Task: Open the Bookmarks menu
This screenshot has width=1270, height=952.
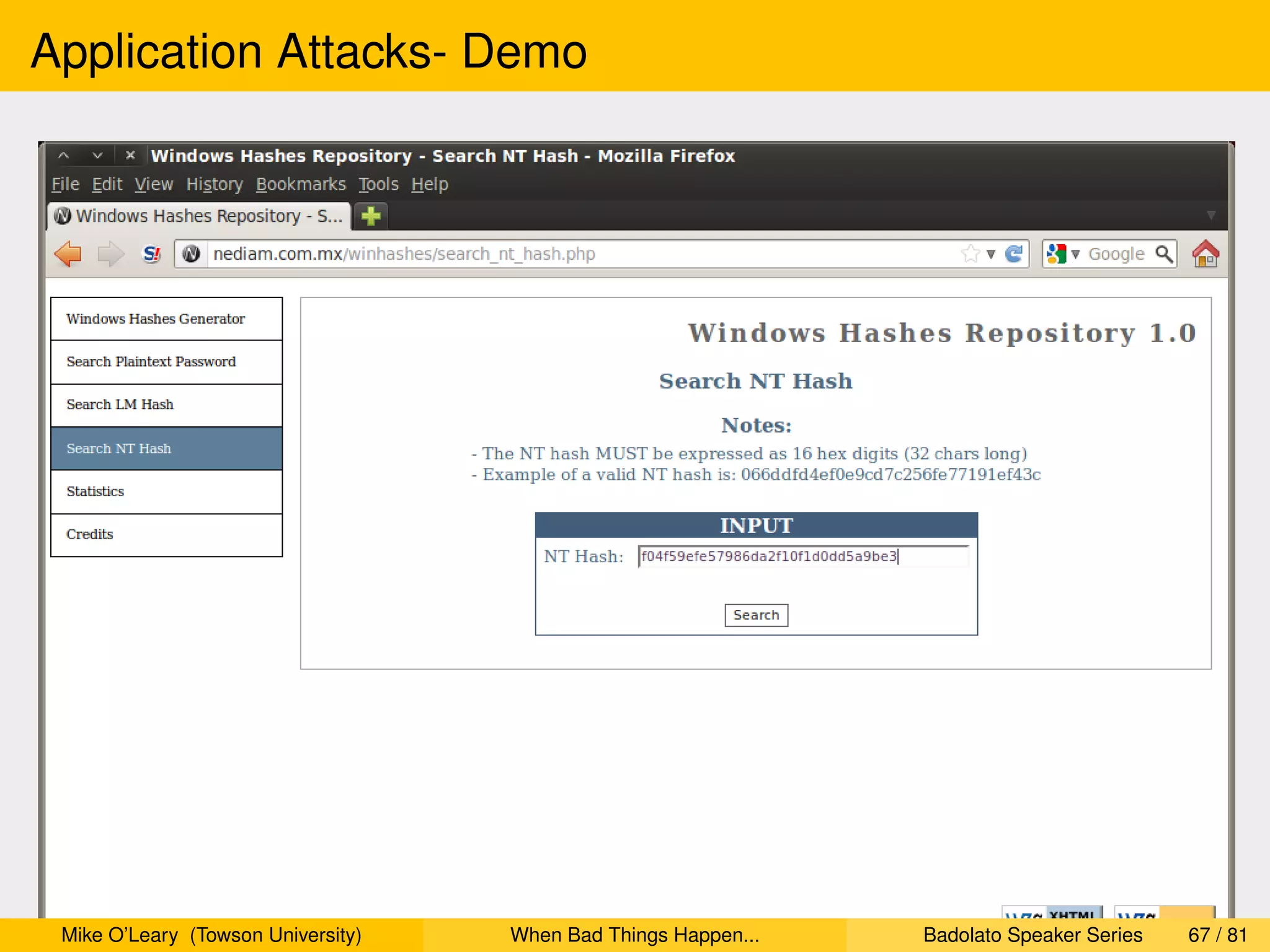Action: click(x=301, y=185)
